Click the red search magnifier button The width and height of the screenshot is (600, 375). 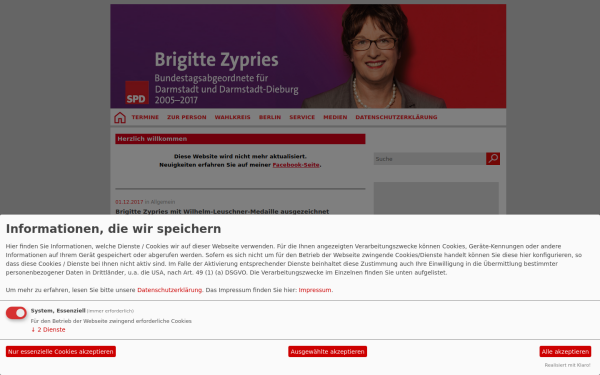493,159
